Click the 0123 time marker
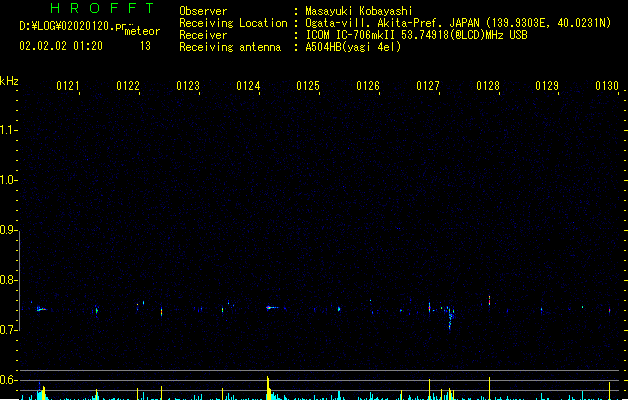The width and height of the screenshot is (629, 400). tap(188, 86)
